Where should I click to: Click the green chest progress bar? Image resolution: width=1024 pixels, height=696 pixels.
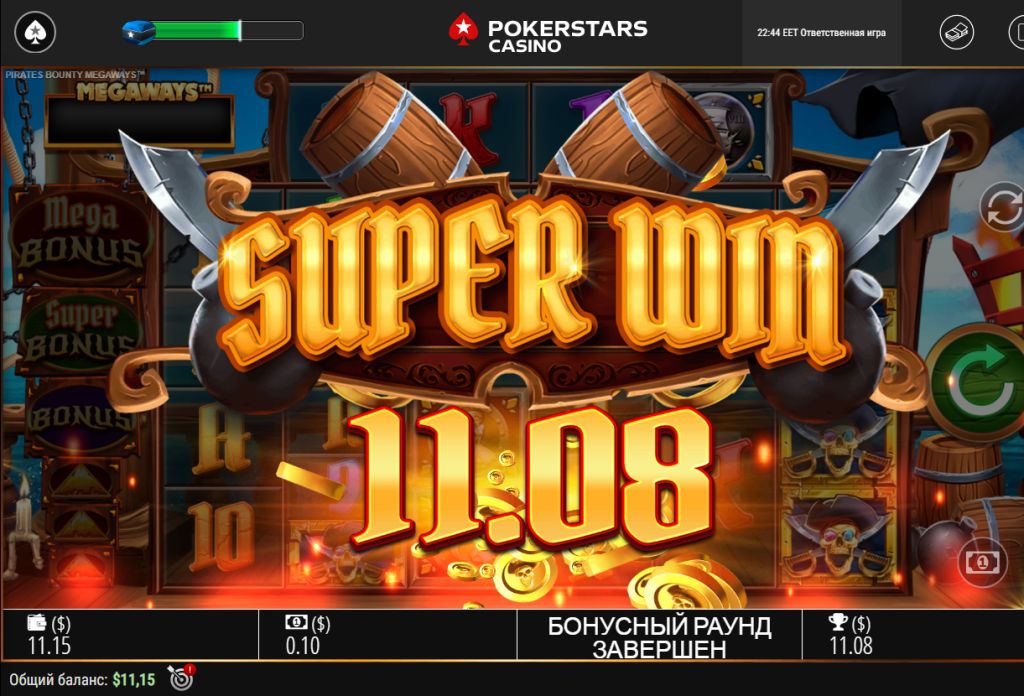228,31
